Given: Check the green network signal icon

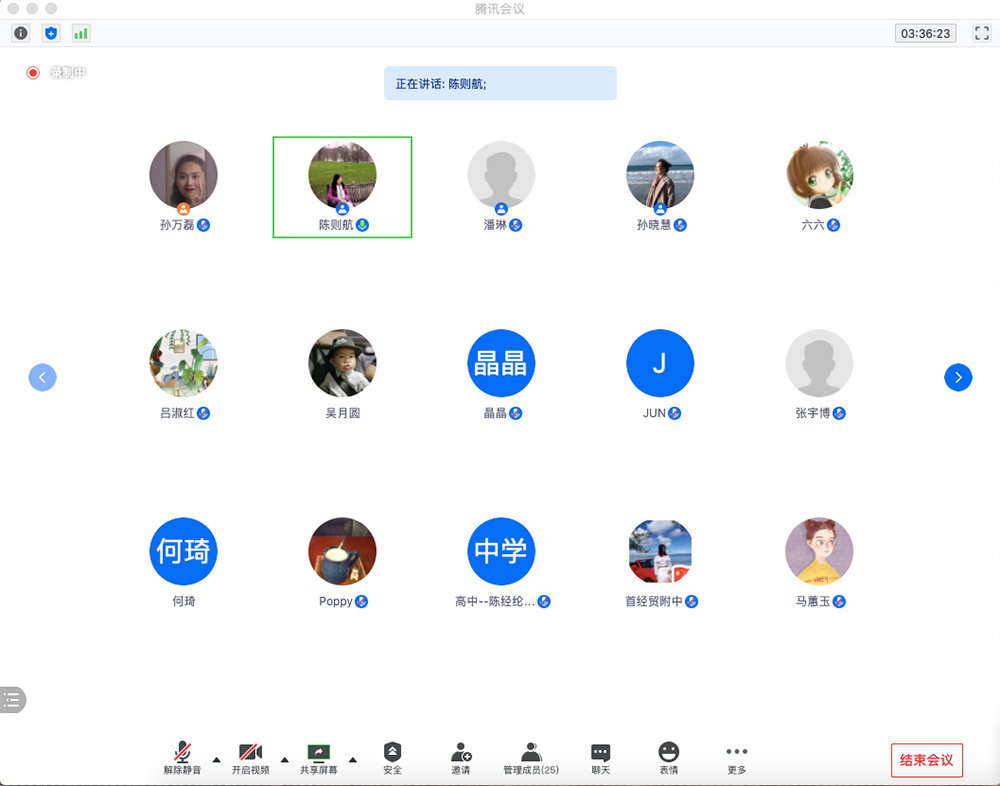Looking at the screenshot, I should click(x=81, y=33).
